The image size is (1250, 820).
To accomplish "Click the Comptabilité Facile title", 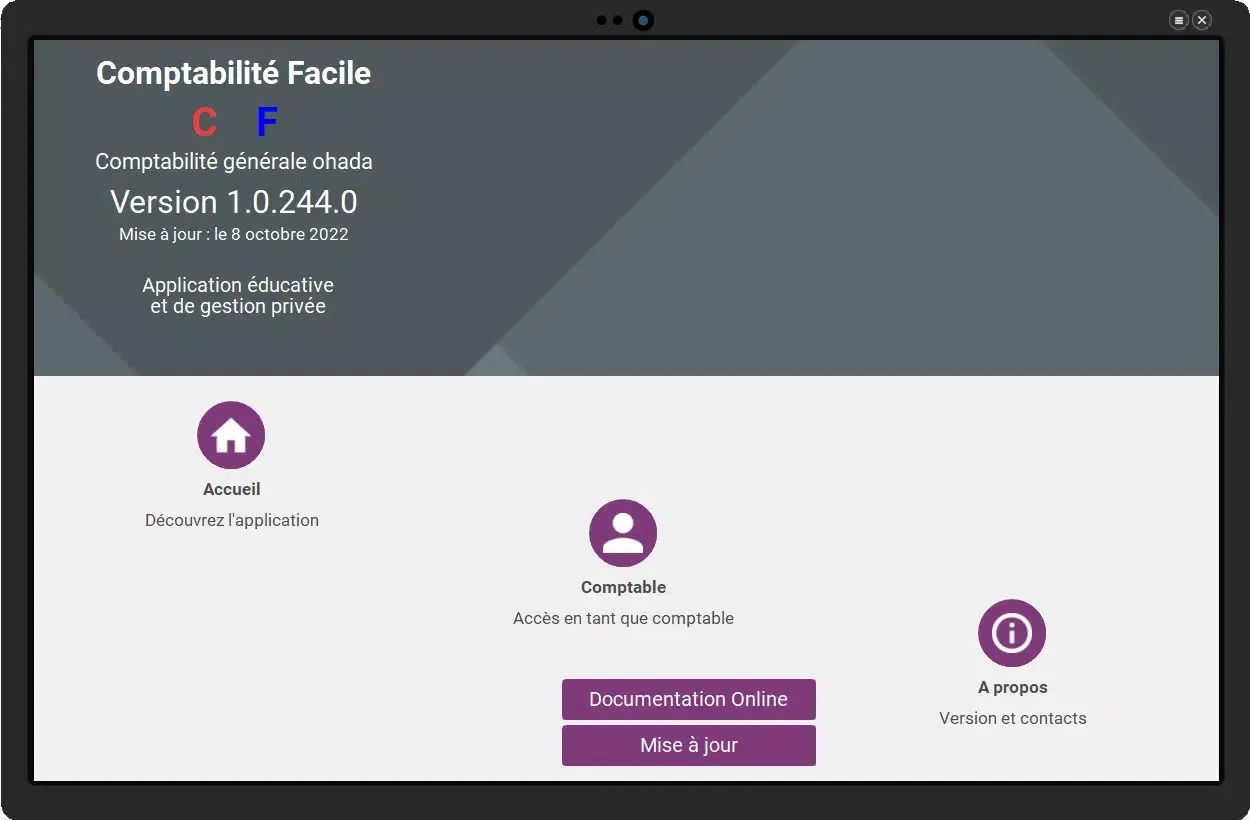I will coord(233,73).
